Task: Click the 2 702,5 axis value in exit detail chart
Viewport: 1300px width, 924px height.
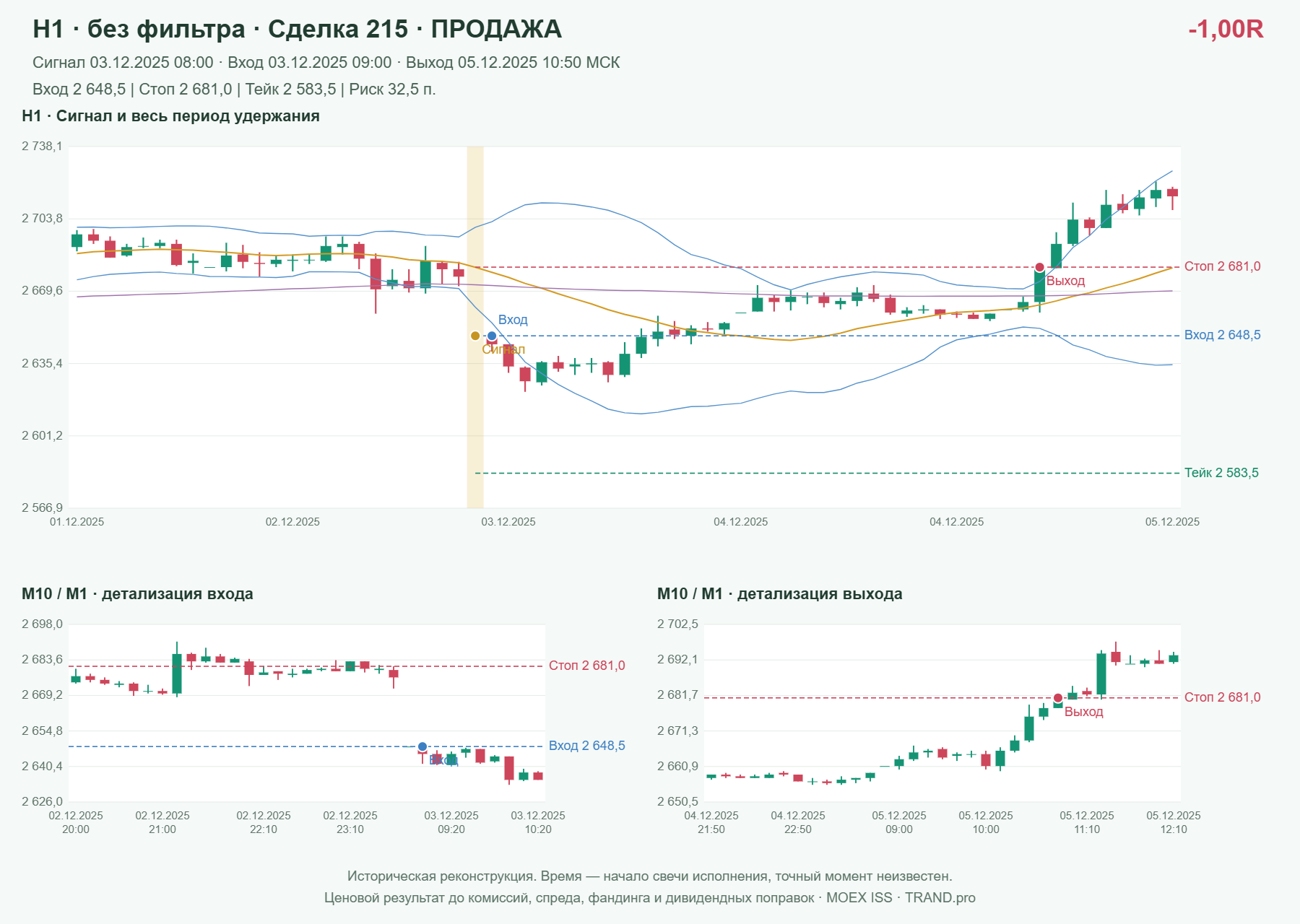Action: (x=677, y=624)
